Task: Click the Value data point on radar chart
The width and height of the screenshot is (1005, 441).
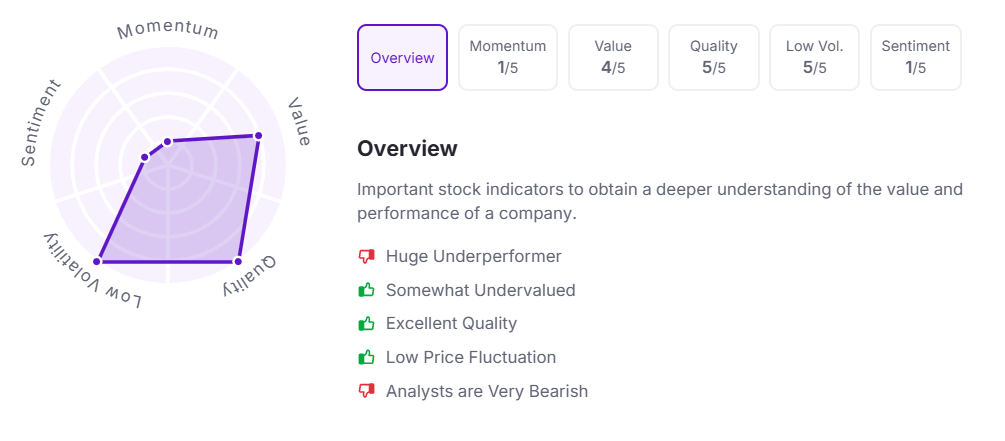Action: pos(258,135)
